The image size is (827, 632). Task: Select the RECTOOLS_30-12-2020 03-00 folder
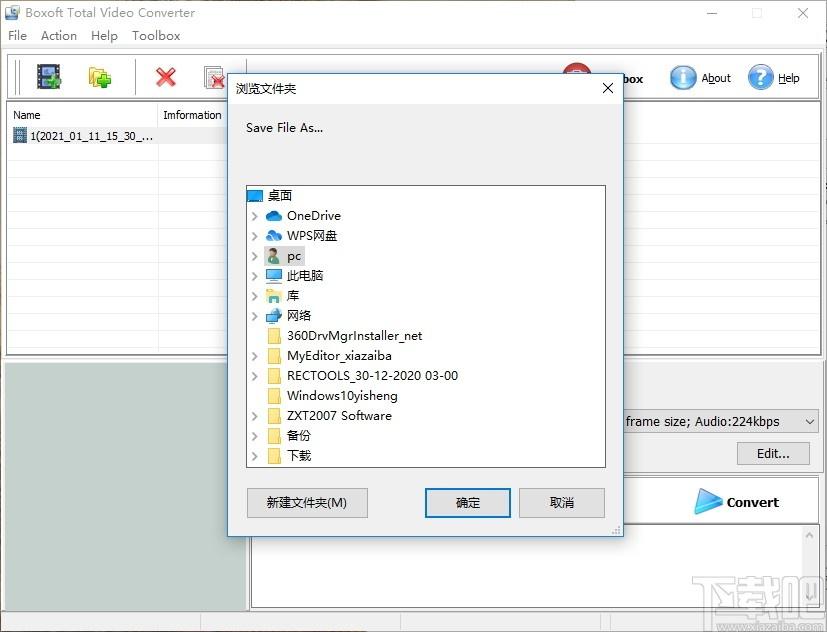point(372,376)
